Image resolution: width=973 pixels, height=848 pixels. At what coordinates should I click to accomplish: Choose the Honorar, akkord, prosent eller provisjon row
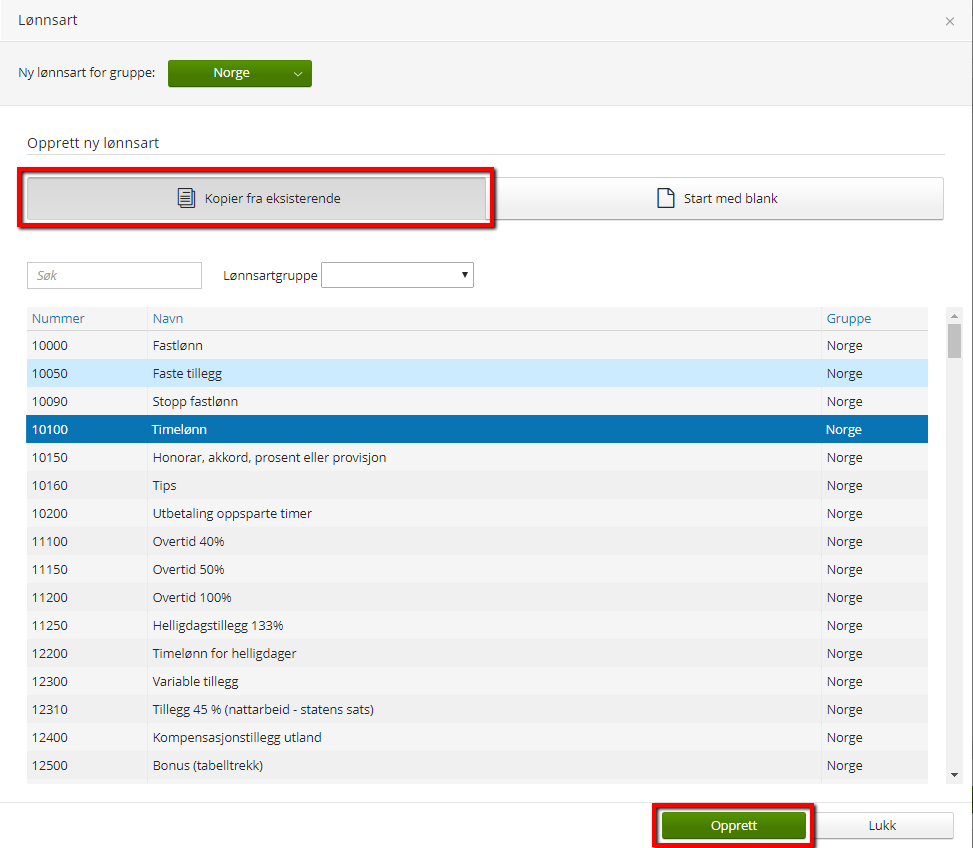click(x=477, y=457)
